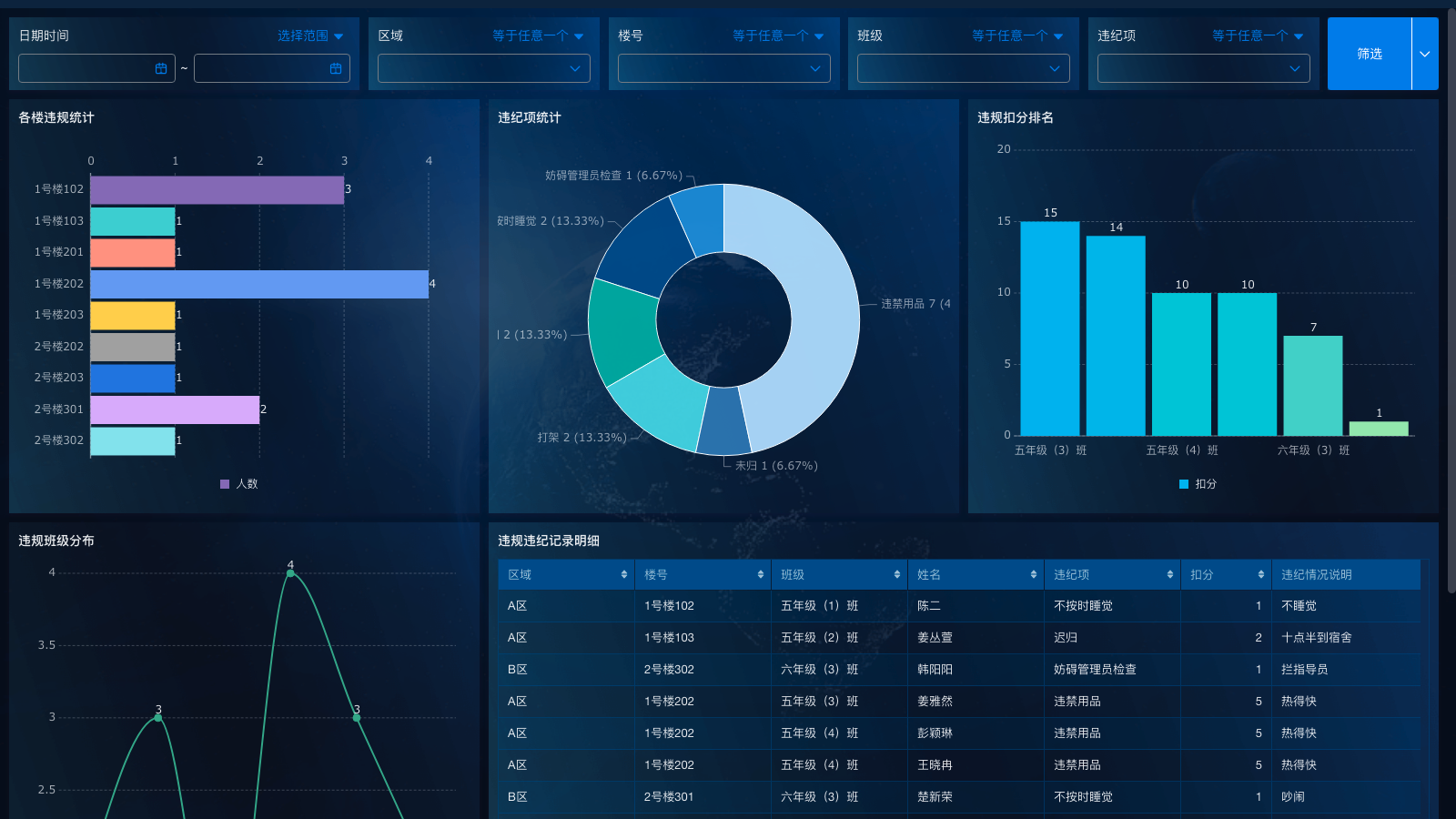The height and width of the screenshot is (819, 1456).
Task: Sort table by 区域 column sort icon
Action: tap(624, 574)
